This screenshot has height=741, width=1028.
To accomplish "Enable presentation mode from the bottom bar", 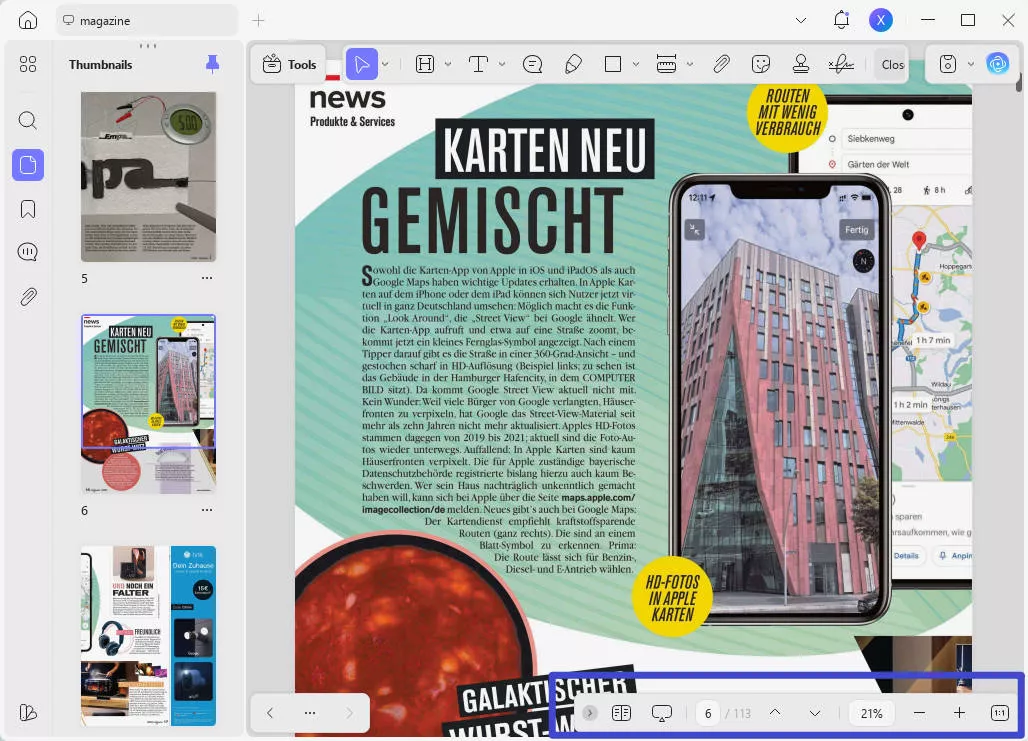I will (x=661, y=713).
